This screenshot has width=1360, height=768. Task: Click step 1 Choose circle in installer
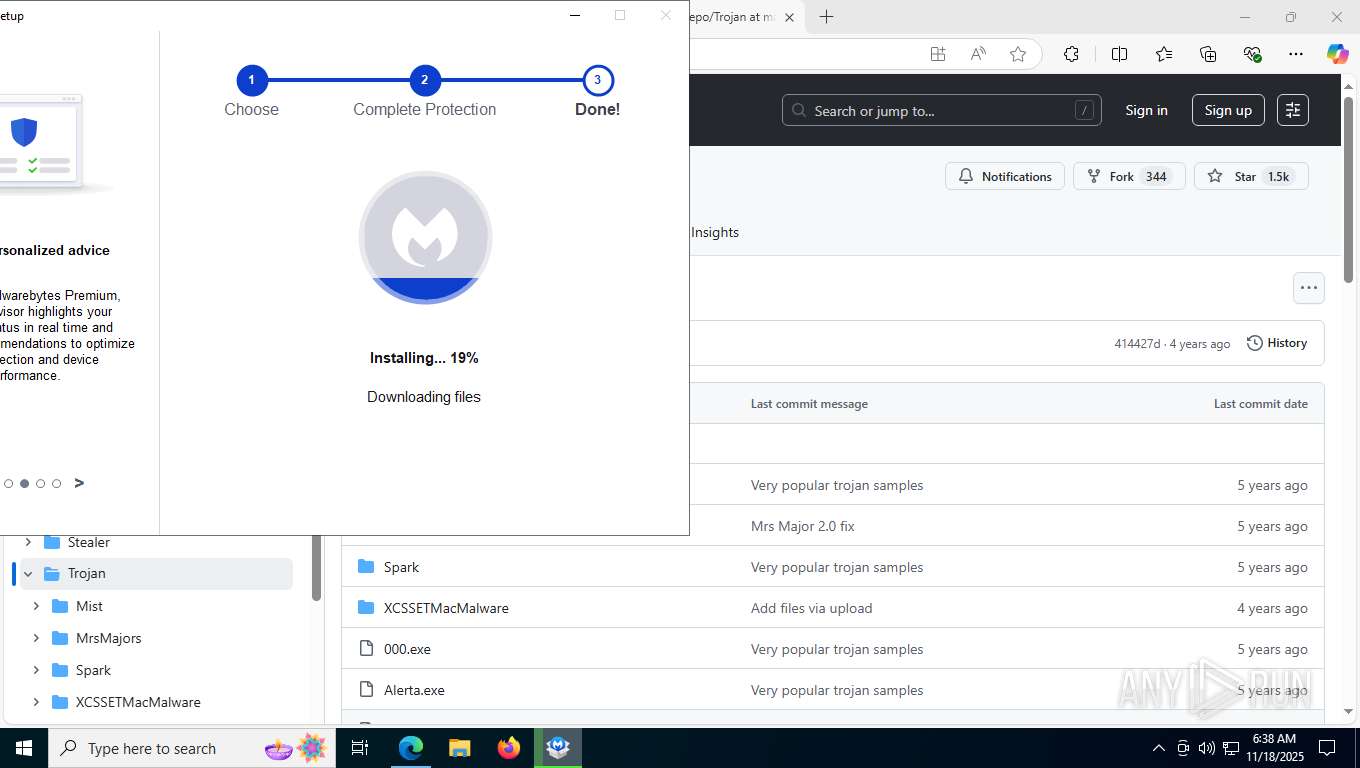pos(251,80)
